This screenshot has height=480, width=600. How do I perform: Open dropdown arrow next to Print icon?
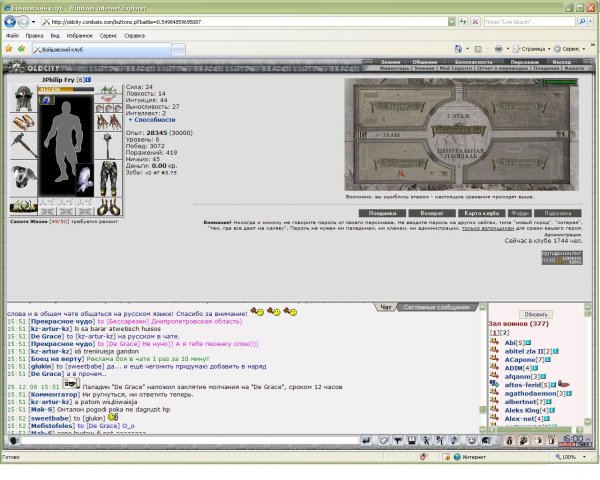click(507, 49)
